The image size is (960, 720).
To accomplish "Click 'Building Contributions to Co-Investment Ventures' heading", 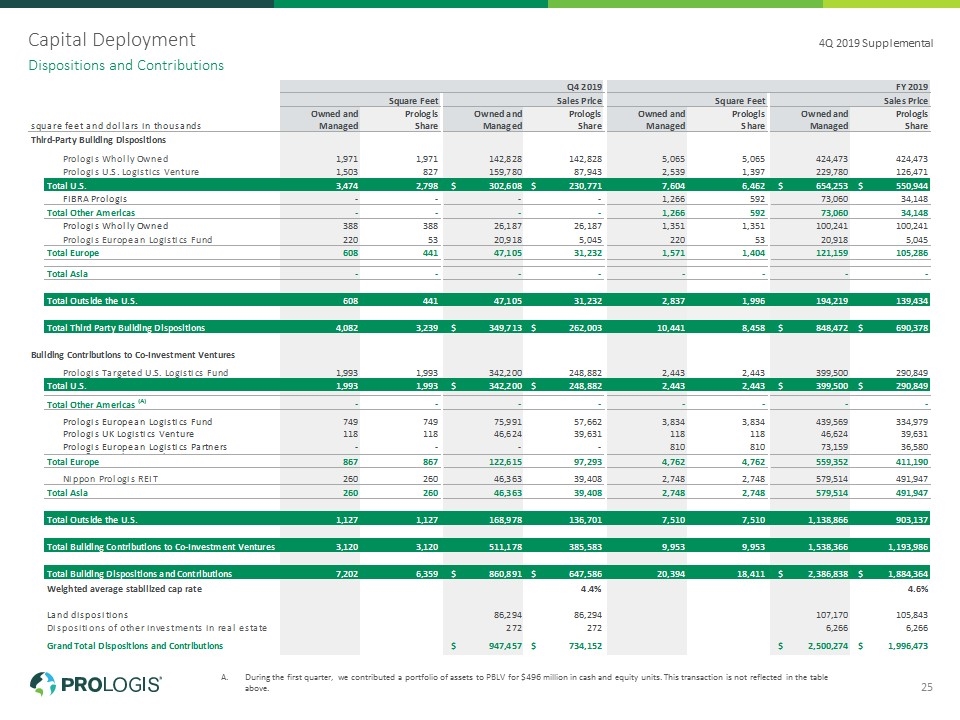I will click(x=133, y=355).
